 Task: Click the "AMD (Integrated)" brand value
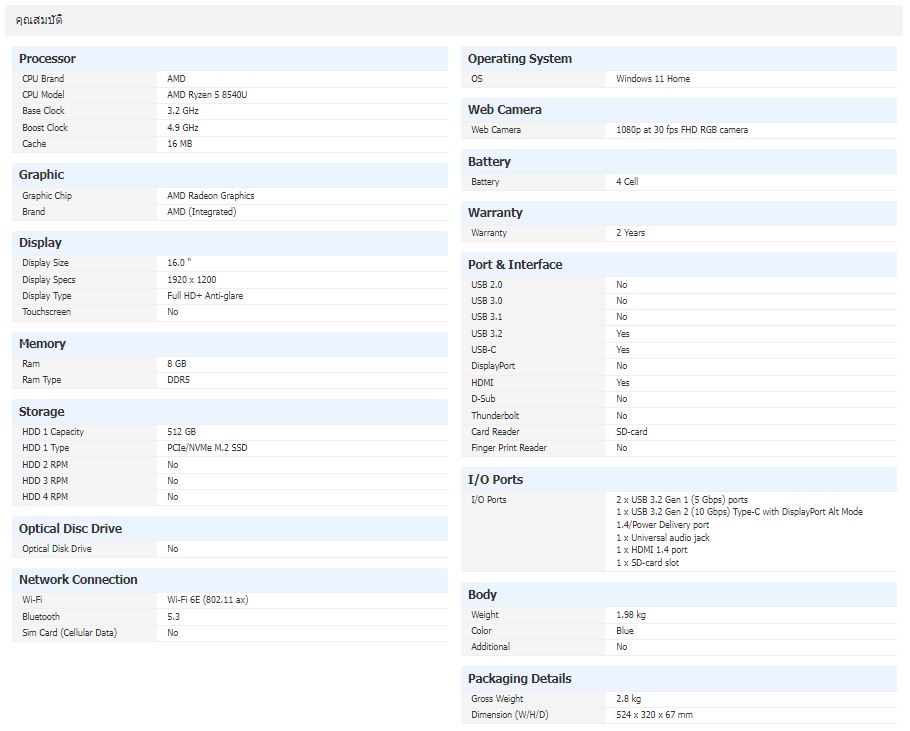[x=201, y=212]
